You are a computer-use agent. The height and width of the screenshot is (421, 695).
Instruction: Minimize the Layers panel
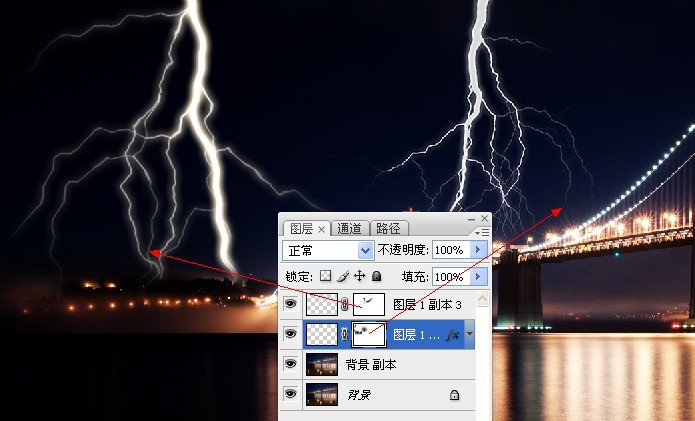(x=471, y=219)
